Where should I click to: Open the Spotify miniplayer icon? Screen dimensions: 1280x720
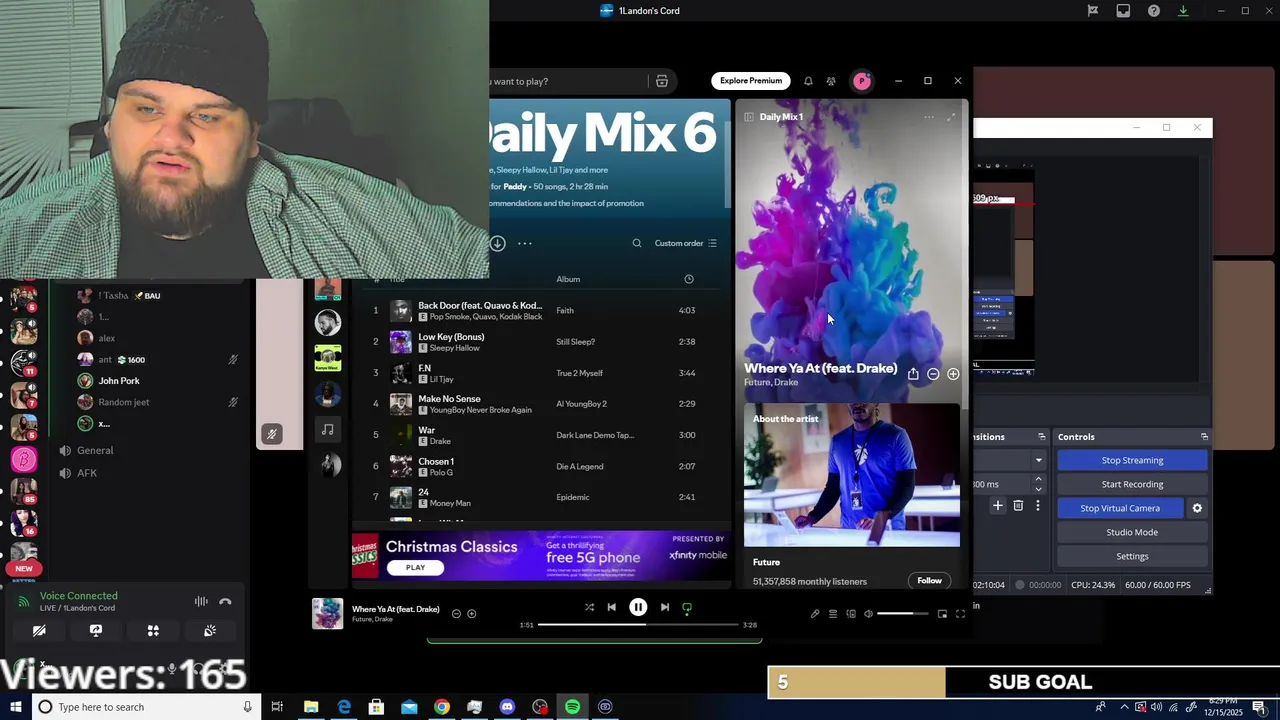pyautogui.click(x=942, y=614)
